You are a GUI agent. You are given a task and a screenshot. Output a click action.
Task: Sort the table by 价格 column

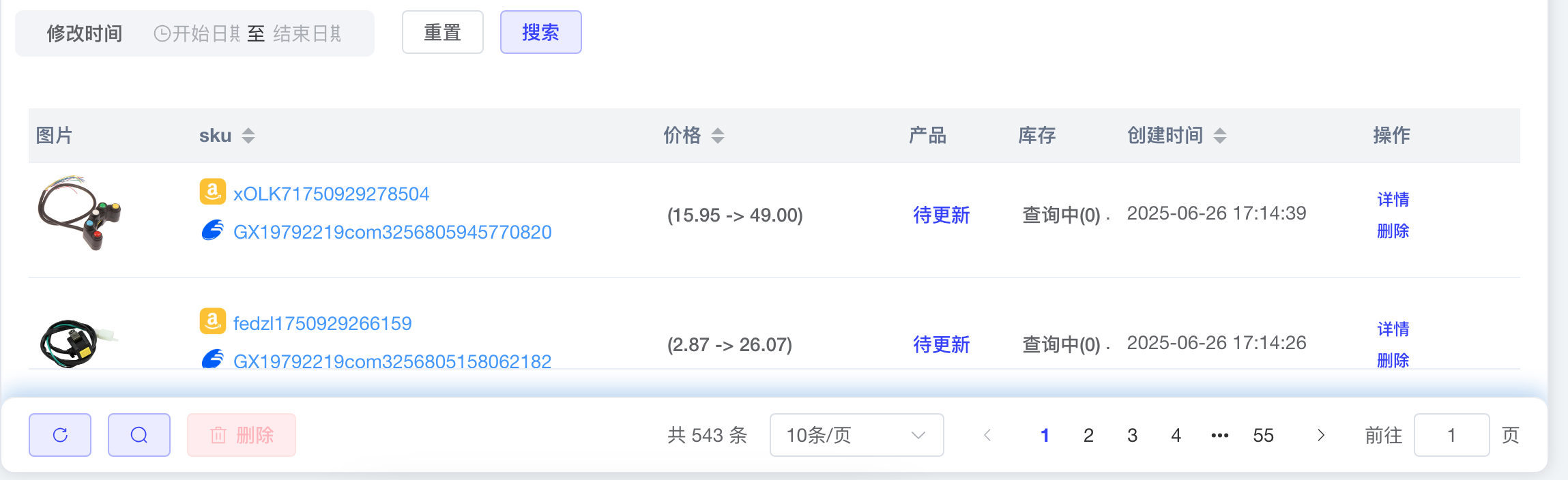click(x=718, y=136)
